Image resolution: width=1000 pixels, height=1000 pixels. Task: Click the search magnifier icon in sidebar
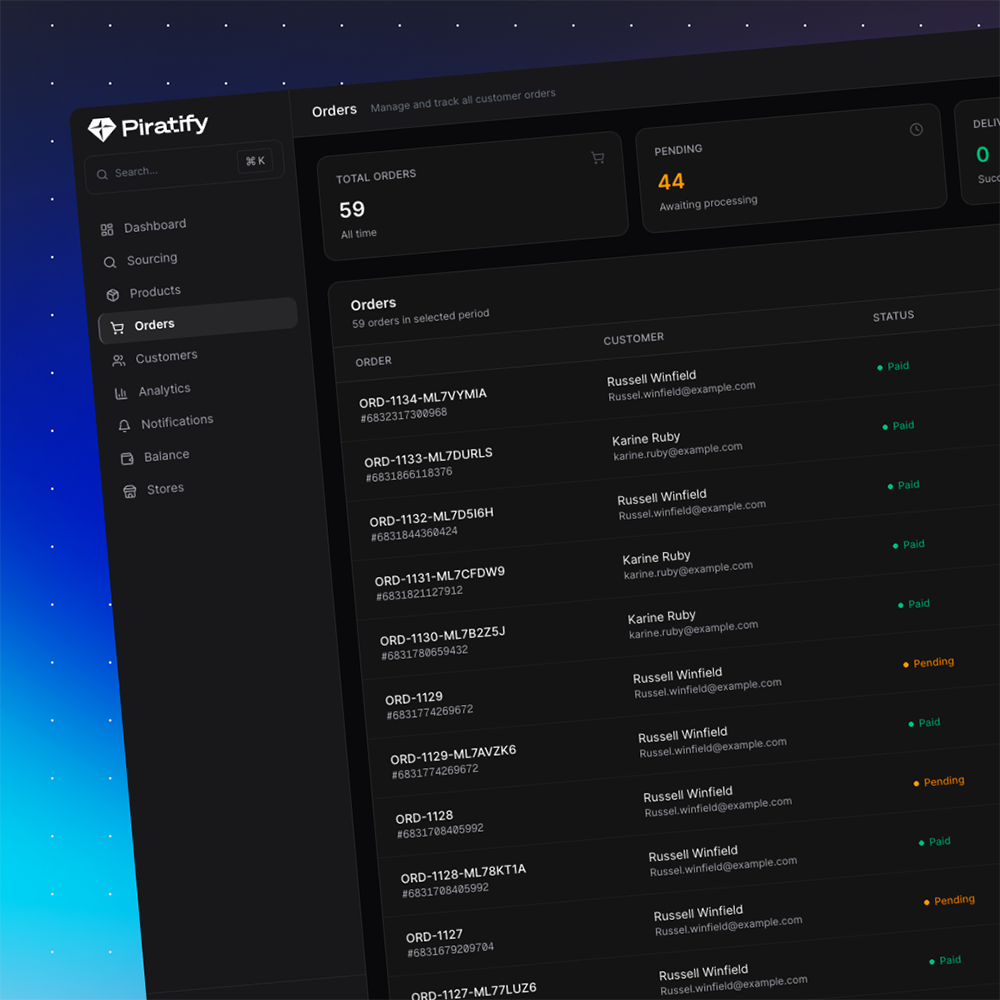(x=102, y=175)
